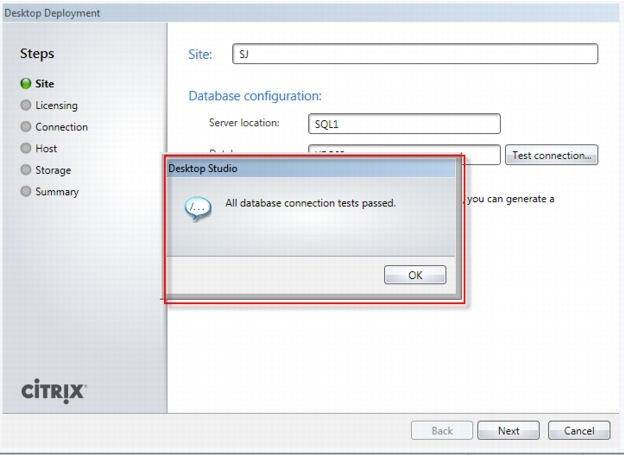The image size is (624, 455).
Task: Click the Desktop Studio dialog title
Action: 203,168
